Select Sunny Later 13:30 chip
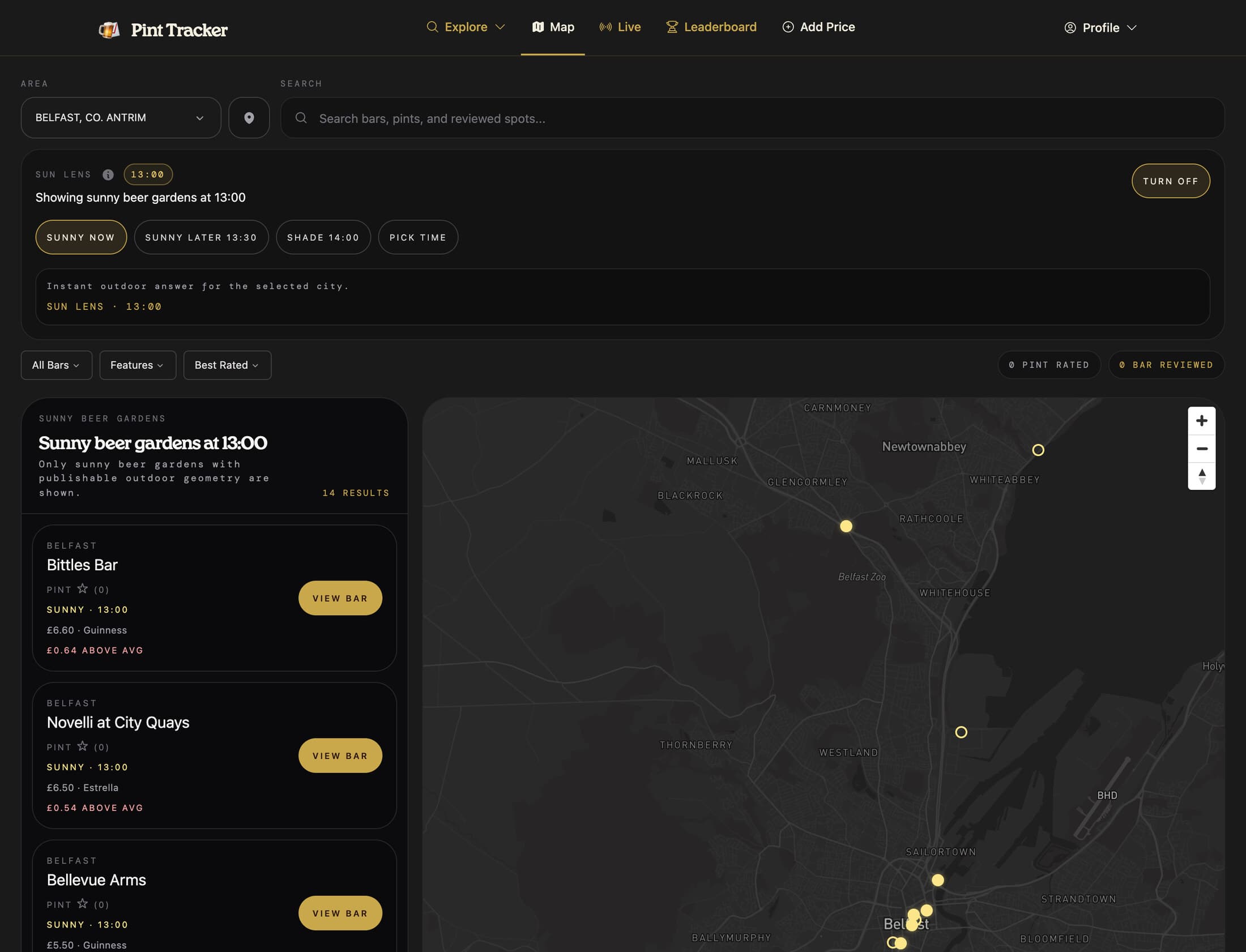This screenshot has height=952, width=1246. coord(201,237)
